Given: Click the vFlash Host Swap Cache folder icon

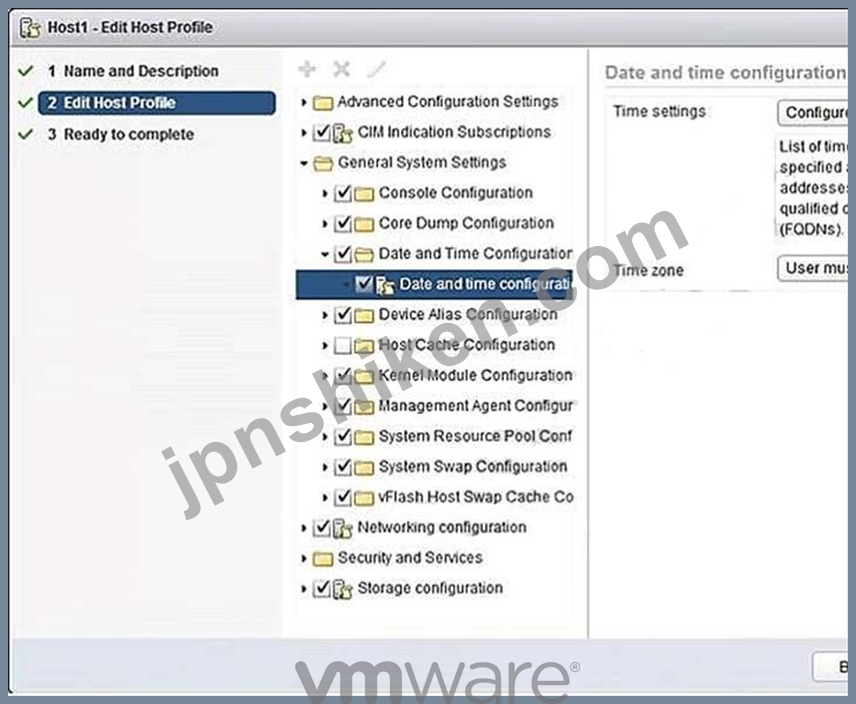Looking at the screenshot, I should (364, 498).
